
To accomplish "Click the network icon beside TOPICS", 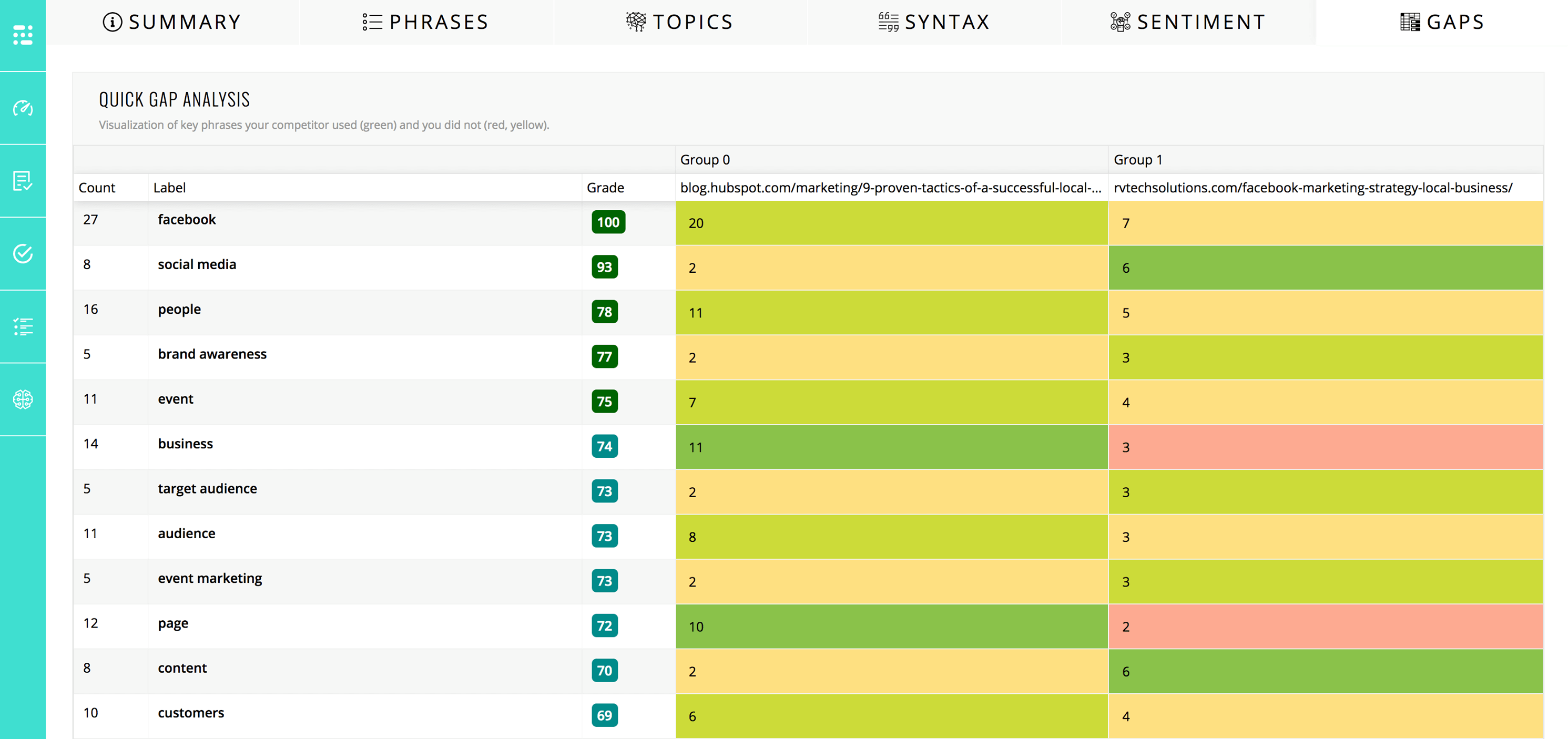I will [x=636, y=22].
